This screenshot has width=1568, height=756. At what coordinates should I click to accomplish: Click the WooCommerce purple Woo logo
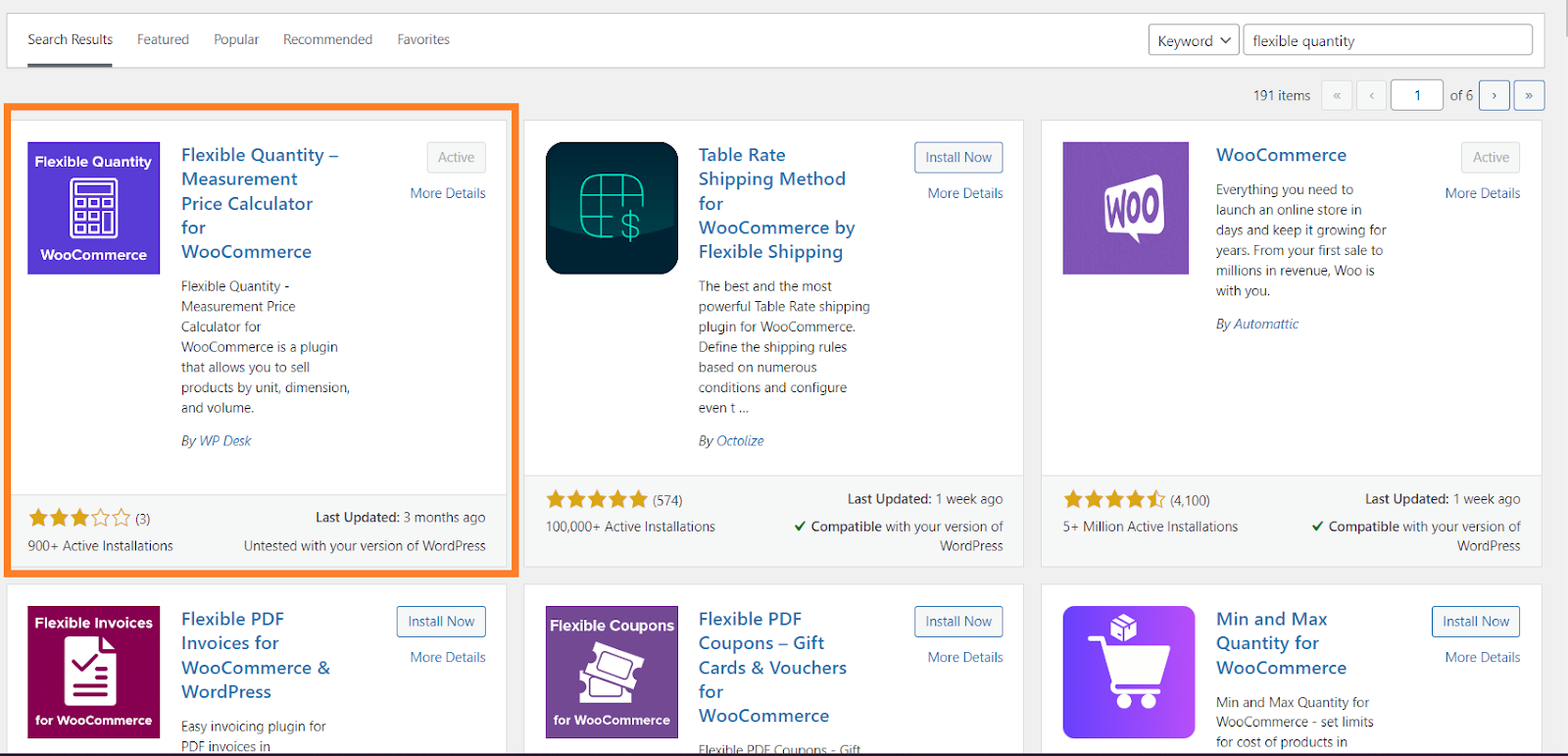point(1125,208)
